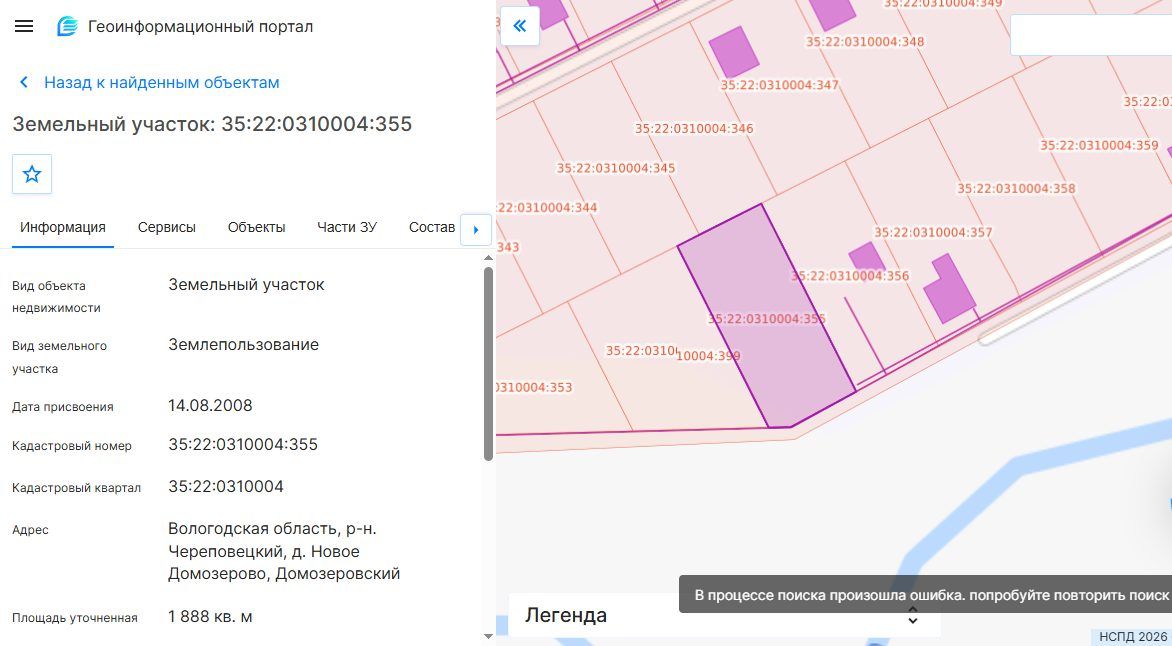1172x646 pixels.
Task: Expand the Легенда panel
Action: coord(725,615)
